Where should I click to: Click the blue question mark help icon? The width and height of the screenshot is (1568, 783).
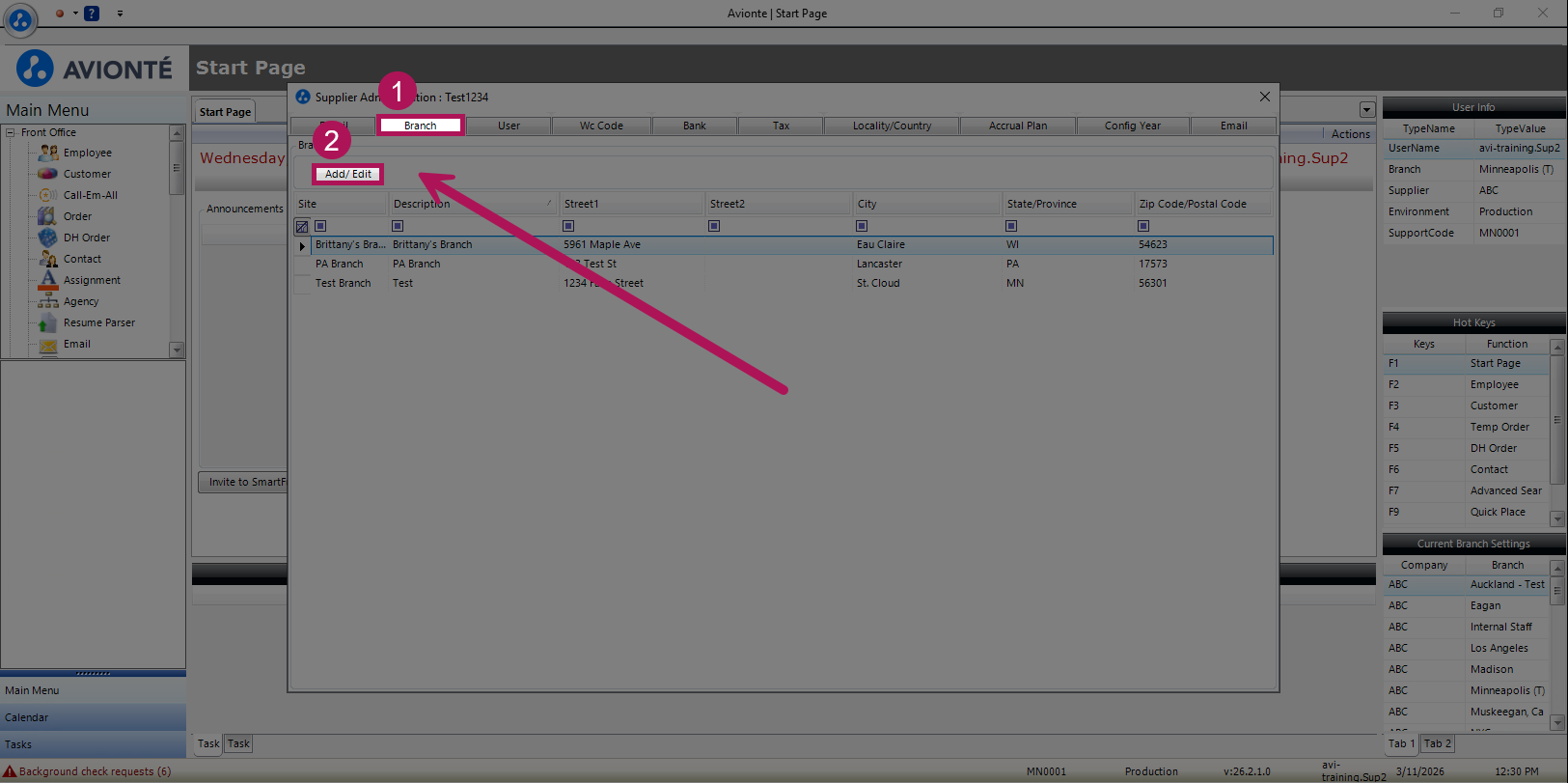pyautogui.click(x=92, y=14)
